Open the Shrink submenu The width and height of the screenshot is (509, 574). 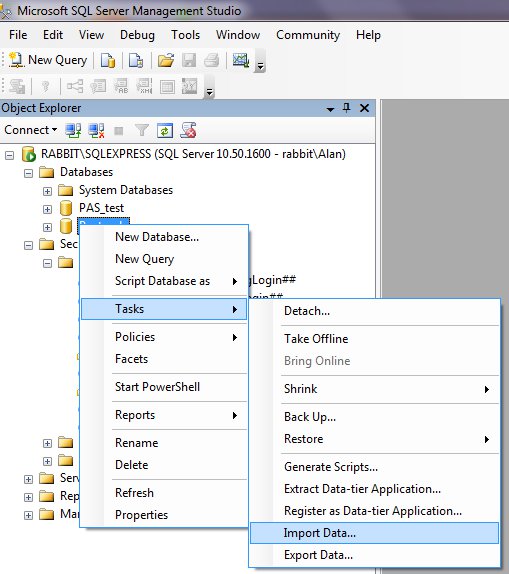point(374,389)
